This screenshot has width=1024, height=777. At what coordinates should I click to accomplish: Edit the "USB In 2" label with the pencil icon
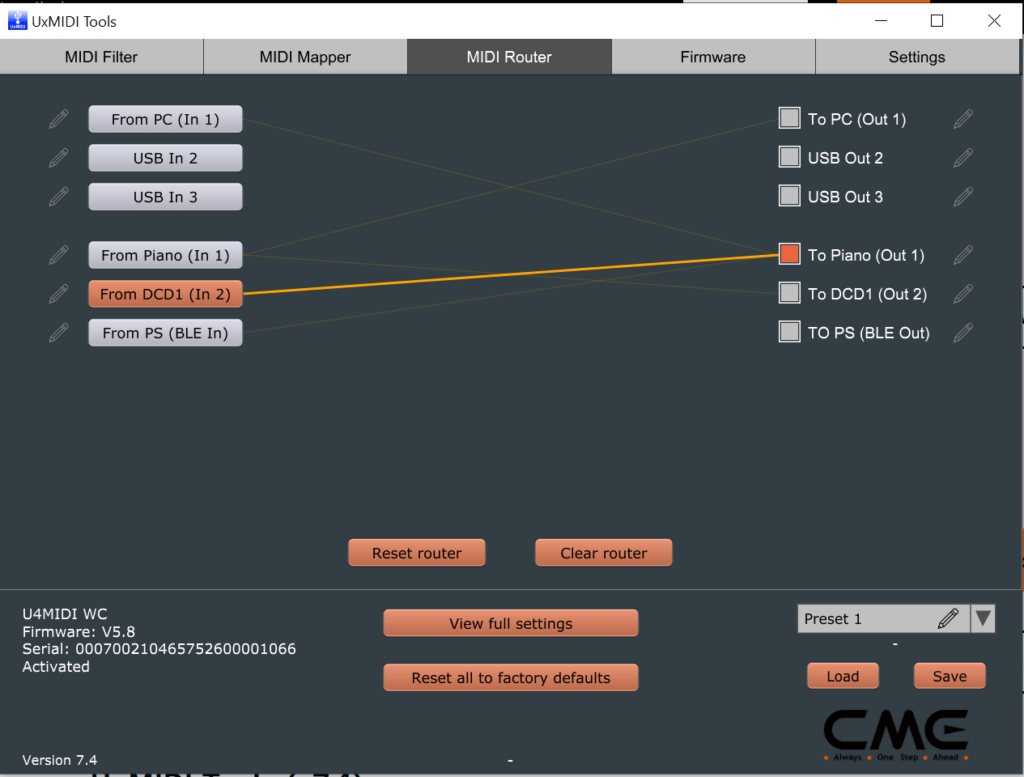[58, 157]
